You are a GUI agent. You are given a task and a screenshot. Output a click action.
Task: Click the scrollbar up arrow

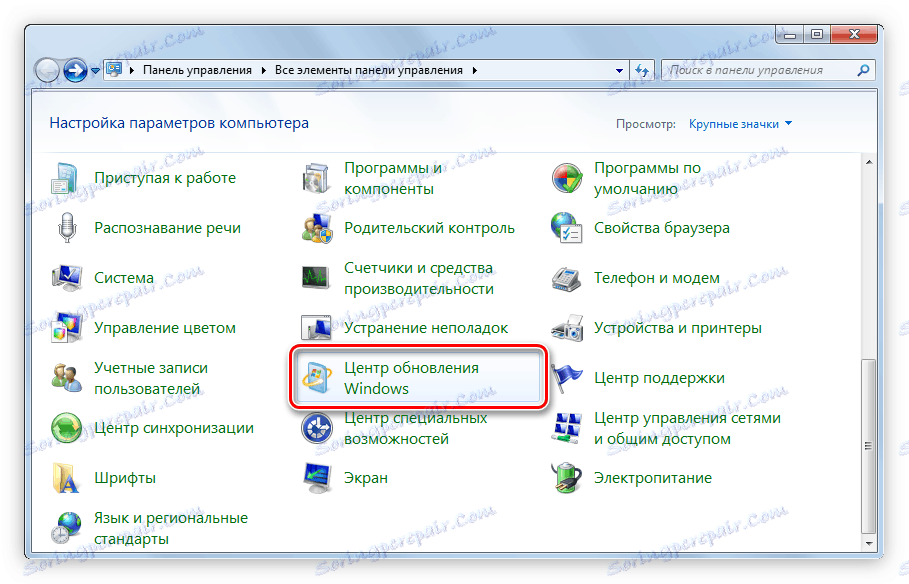pyautogui.click(x=868, y=162)
